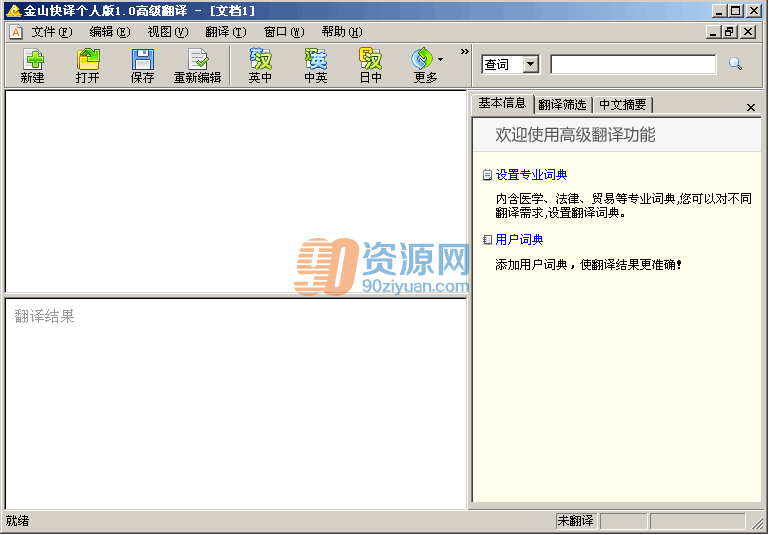Screen dimensions: 769x535
Task: Click the document icon in menu bar
Action: 16,32
